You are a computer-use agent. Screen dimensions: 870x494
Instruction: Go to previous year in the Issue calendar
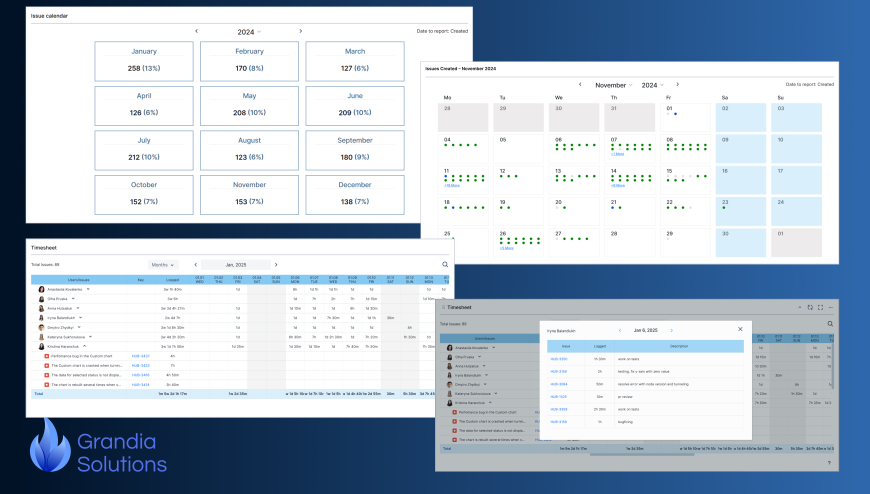(196, 31)
